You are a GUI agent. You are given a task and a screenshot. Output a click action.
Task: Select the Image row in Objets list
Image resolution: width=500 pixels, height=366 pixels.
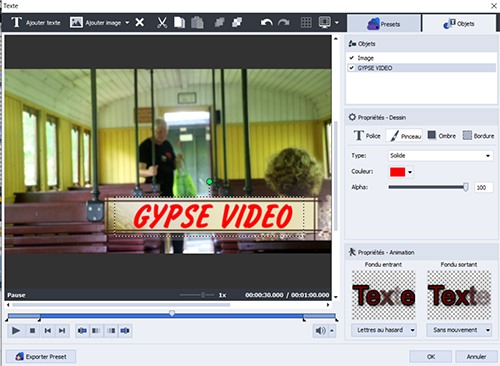coord(421,58)
